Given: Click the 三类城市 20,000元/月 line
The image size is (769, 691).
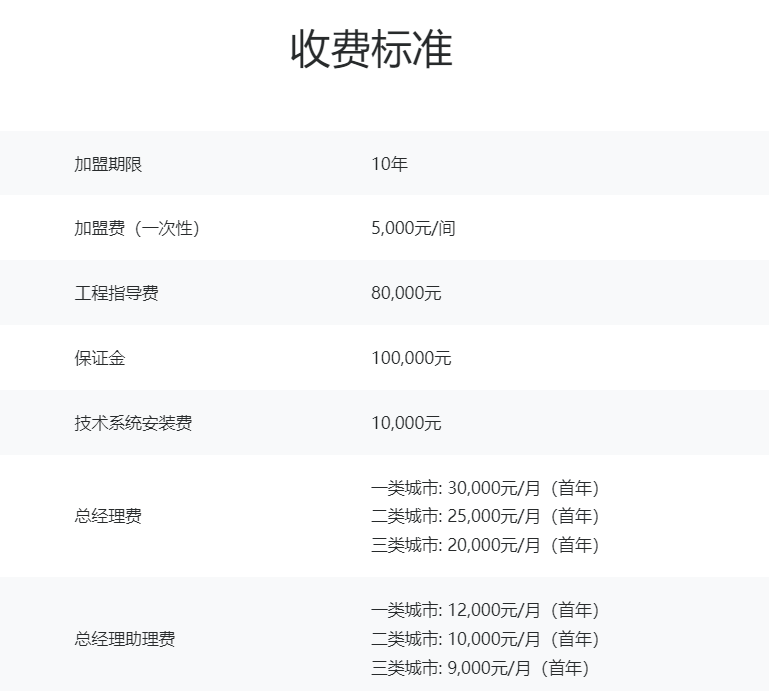Looking at the screenshot, I should pyautogui.click(x=485, y=546).
